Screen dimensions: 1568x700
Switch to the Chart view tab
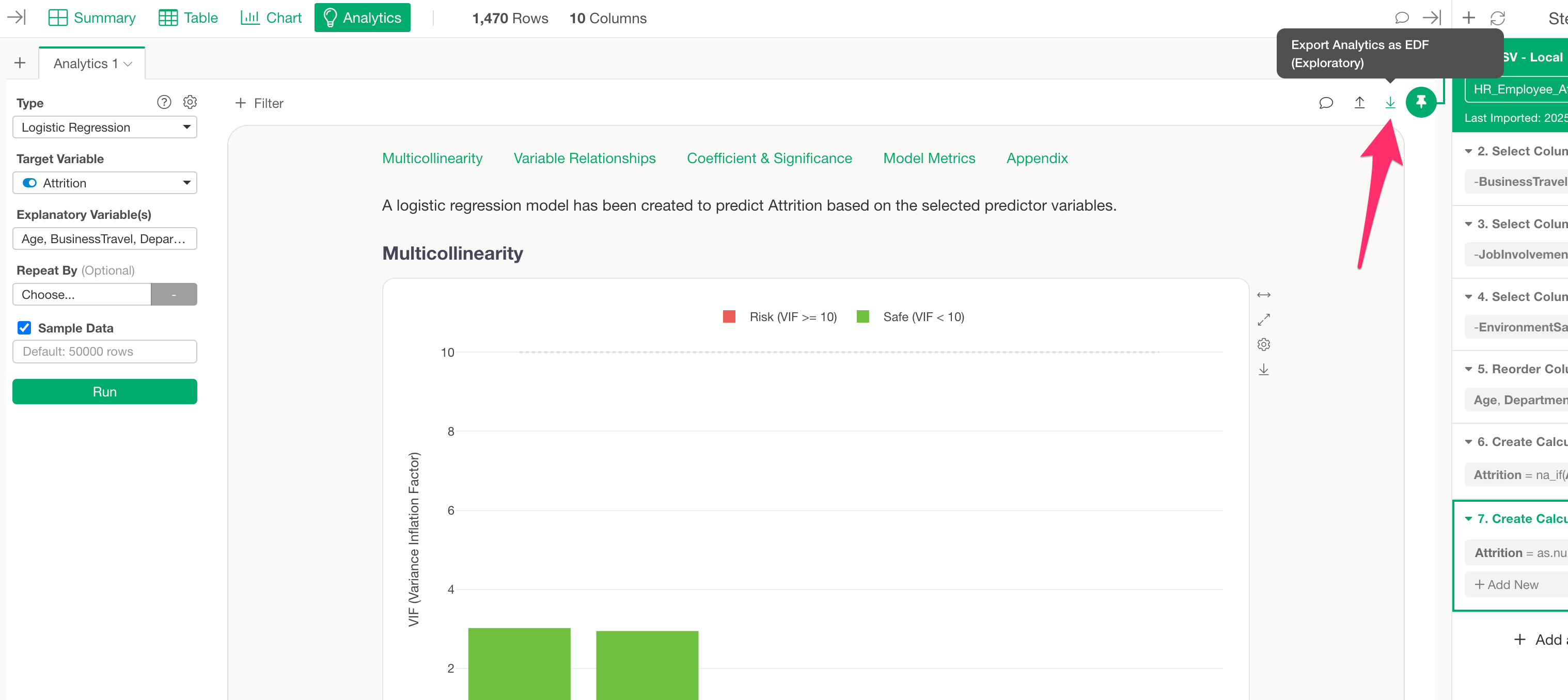[x=271, y=18]
